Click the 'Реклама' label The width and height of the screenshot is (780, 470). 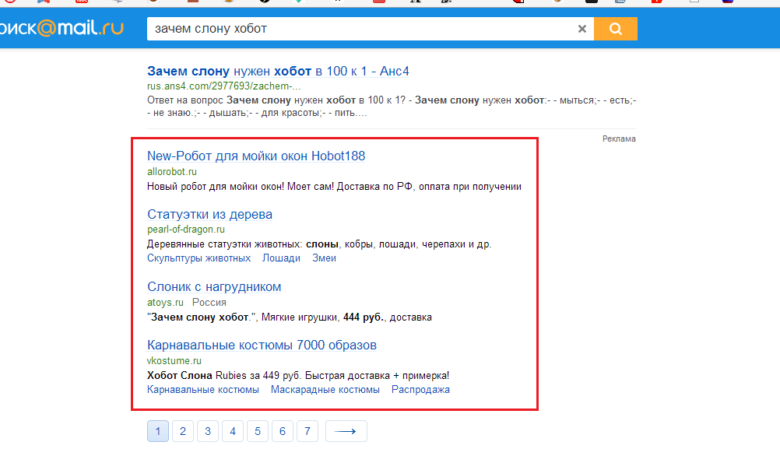tap(619, 139)
